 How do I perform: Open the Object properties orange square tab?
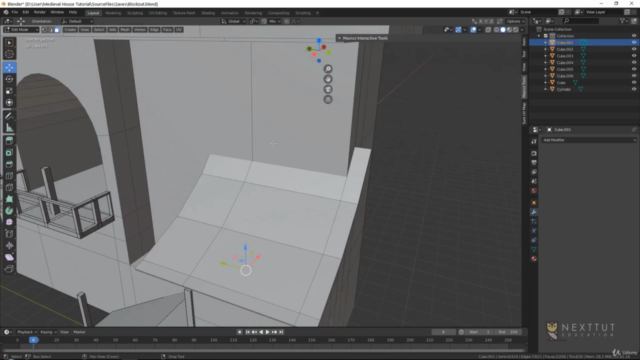tap(533, 202)
